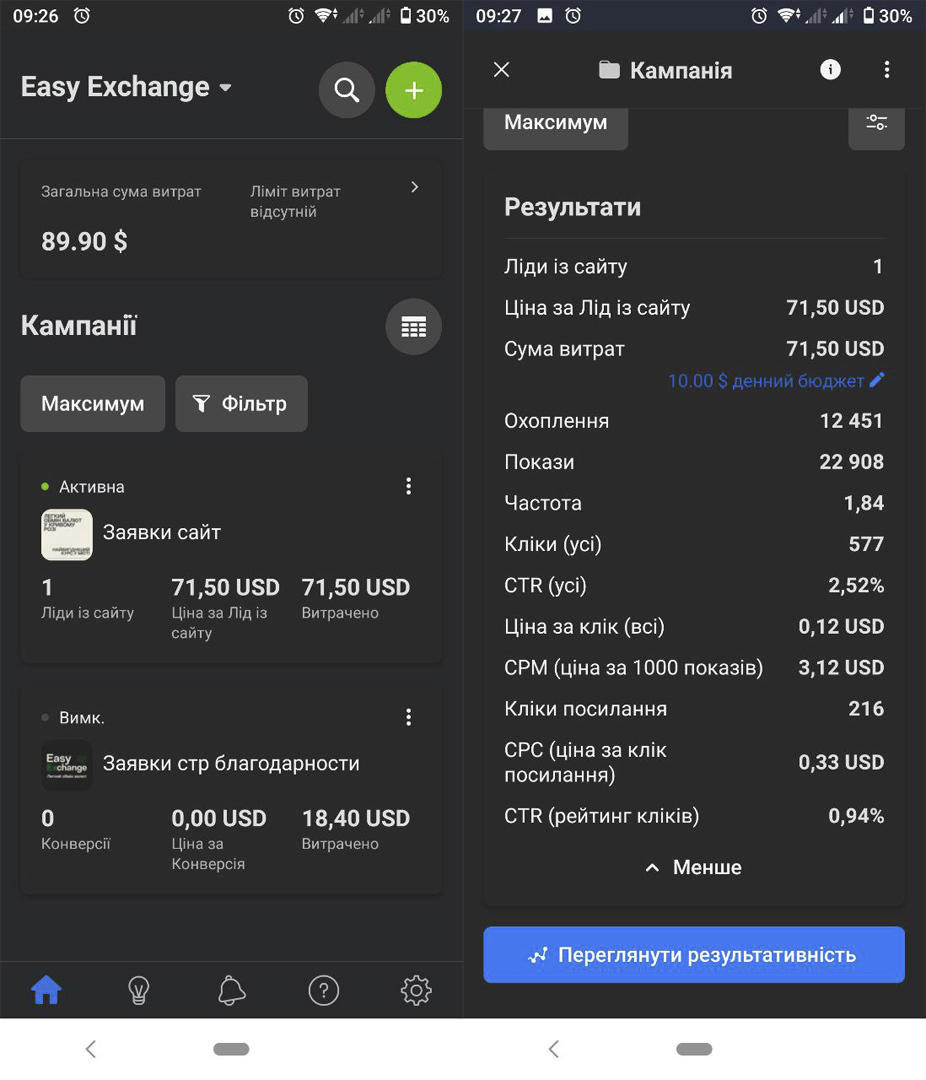This screenshot has height=1080, width=926.
Task: Tap the green plus create button
Action: [413, 90]
